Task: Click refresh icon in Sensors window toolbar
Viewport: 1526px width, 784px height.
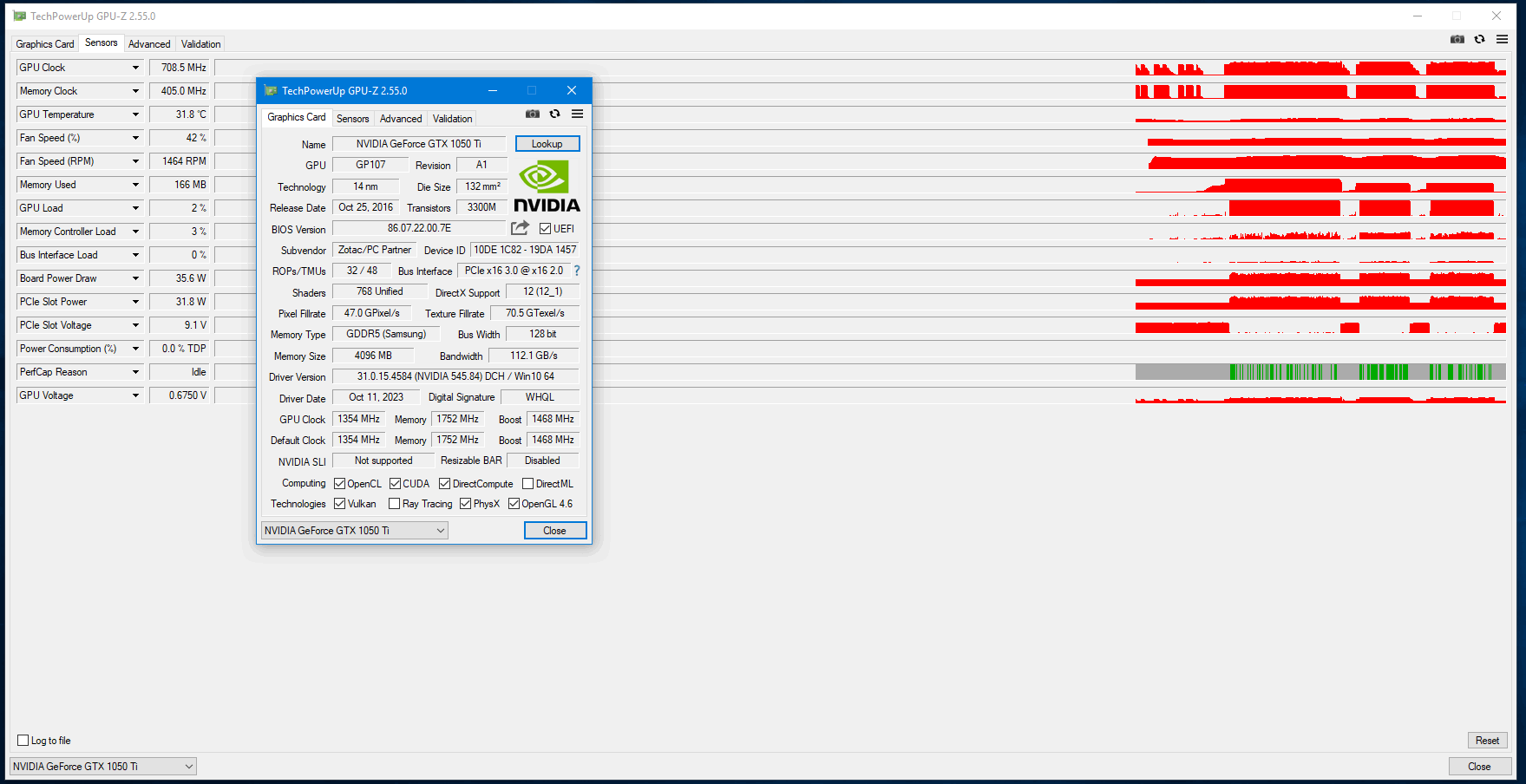Action: pyautogui.click(x=1480, y=39)
